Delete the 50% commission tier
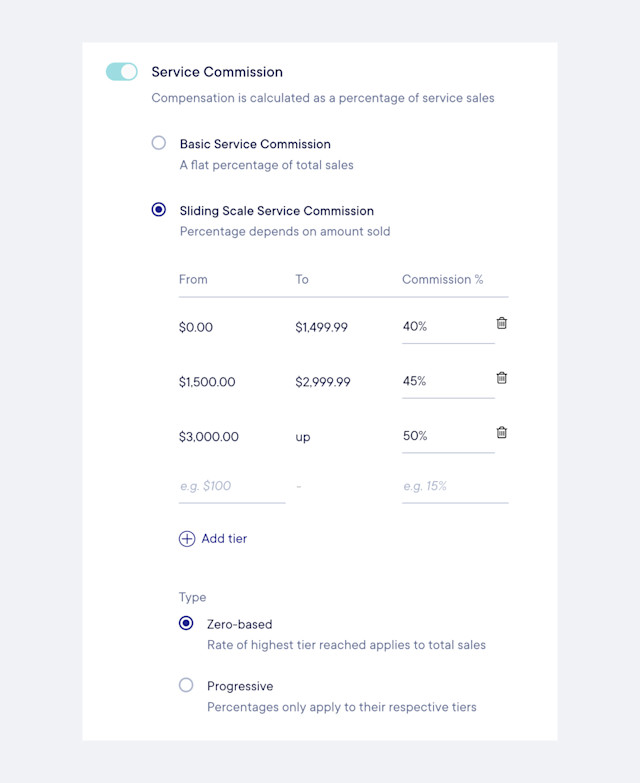This screenshot has height=783, width=640. pyautogui.click(x=502, y=432)
